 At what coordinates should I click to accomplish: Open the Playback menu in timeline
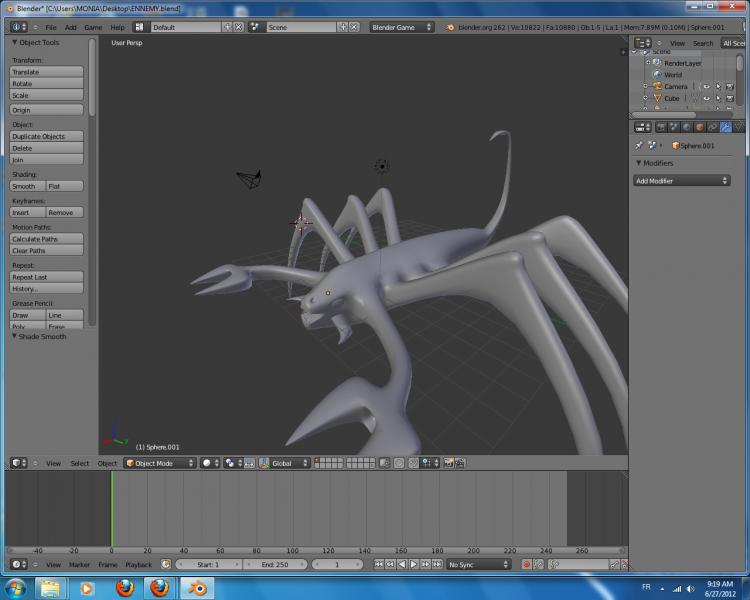coord(138,565)
